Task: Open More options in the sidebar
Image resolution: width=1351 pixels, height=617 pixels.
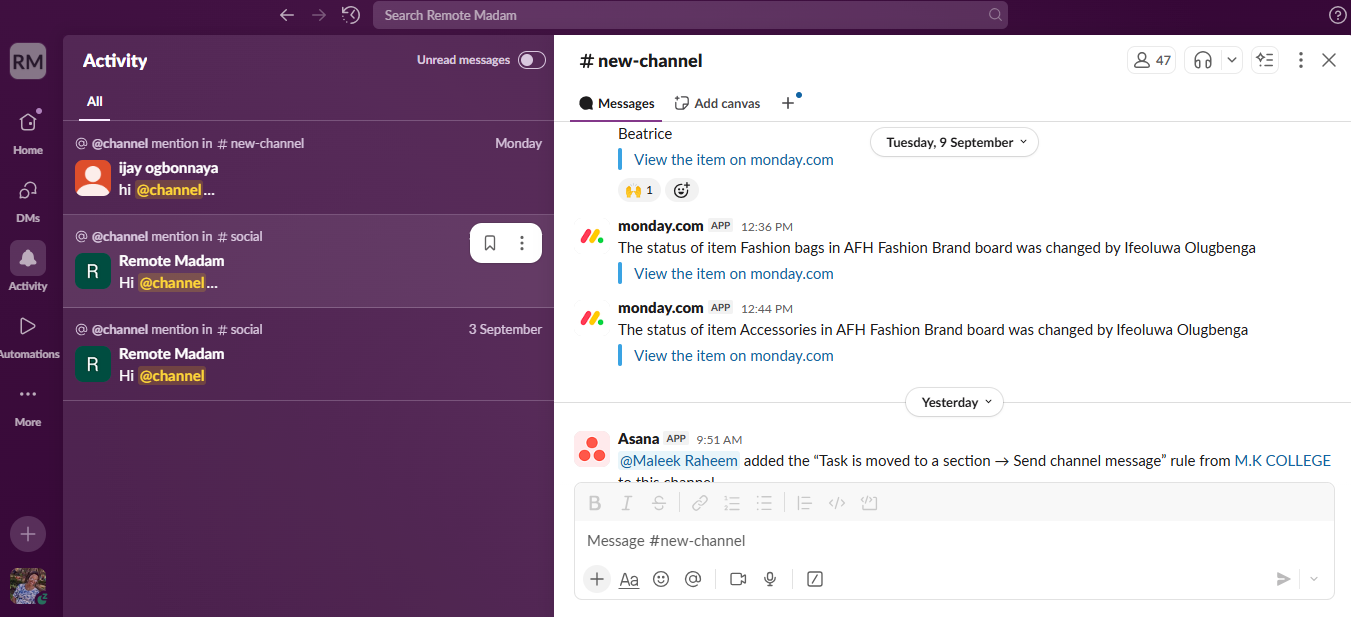Action: pyautogui.click(x=28, y=404)
